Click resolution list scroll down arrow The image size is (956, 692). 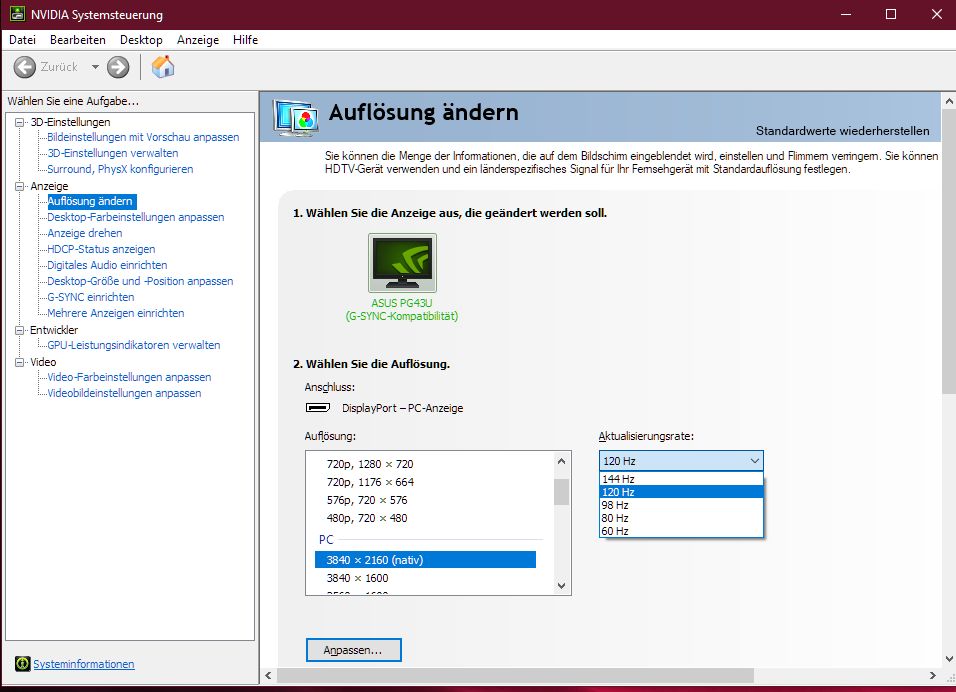(x=562, y=586)
